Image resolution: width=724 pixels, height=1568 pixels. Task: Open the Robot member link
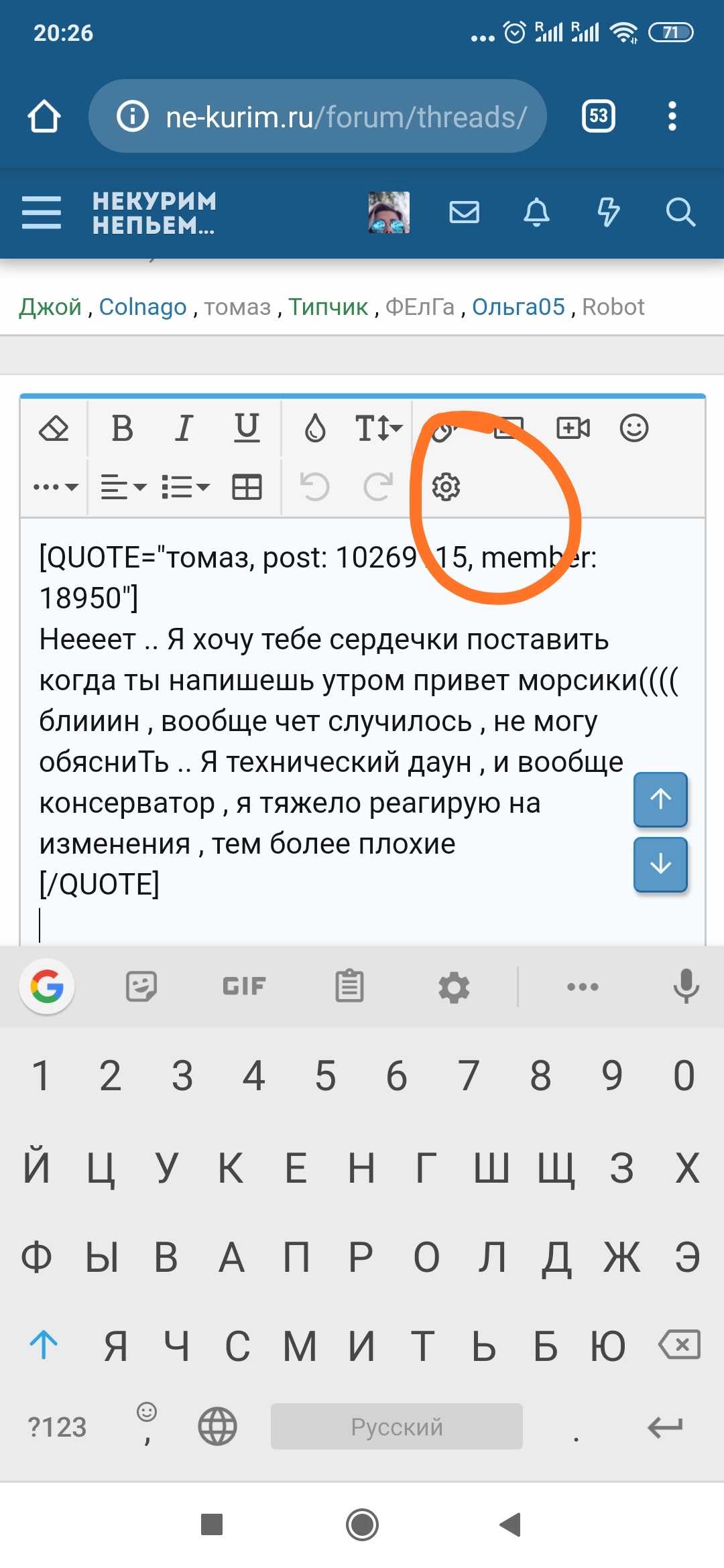pyautogui.click(x=613, y=307)
